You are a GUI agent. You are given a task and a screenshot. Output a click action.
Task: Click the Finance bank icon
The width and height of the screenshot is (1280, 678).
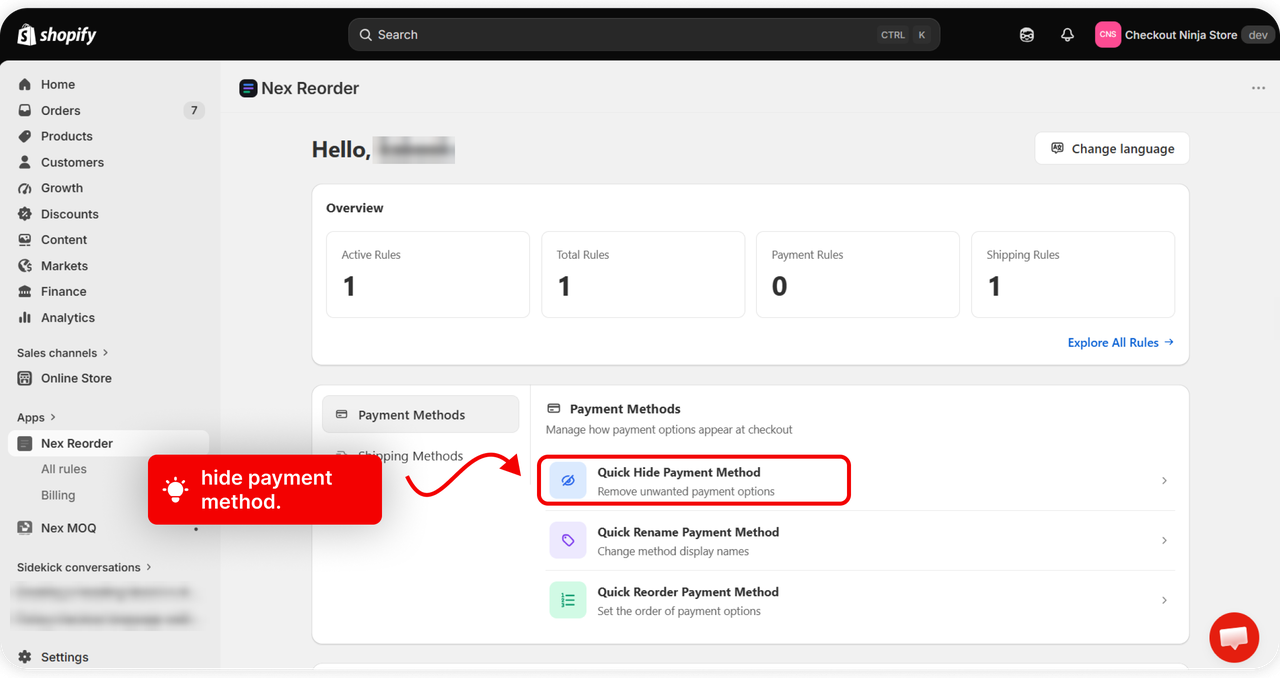point(25,293)
